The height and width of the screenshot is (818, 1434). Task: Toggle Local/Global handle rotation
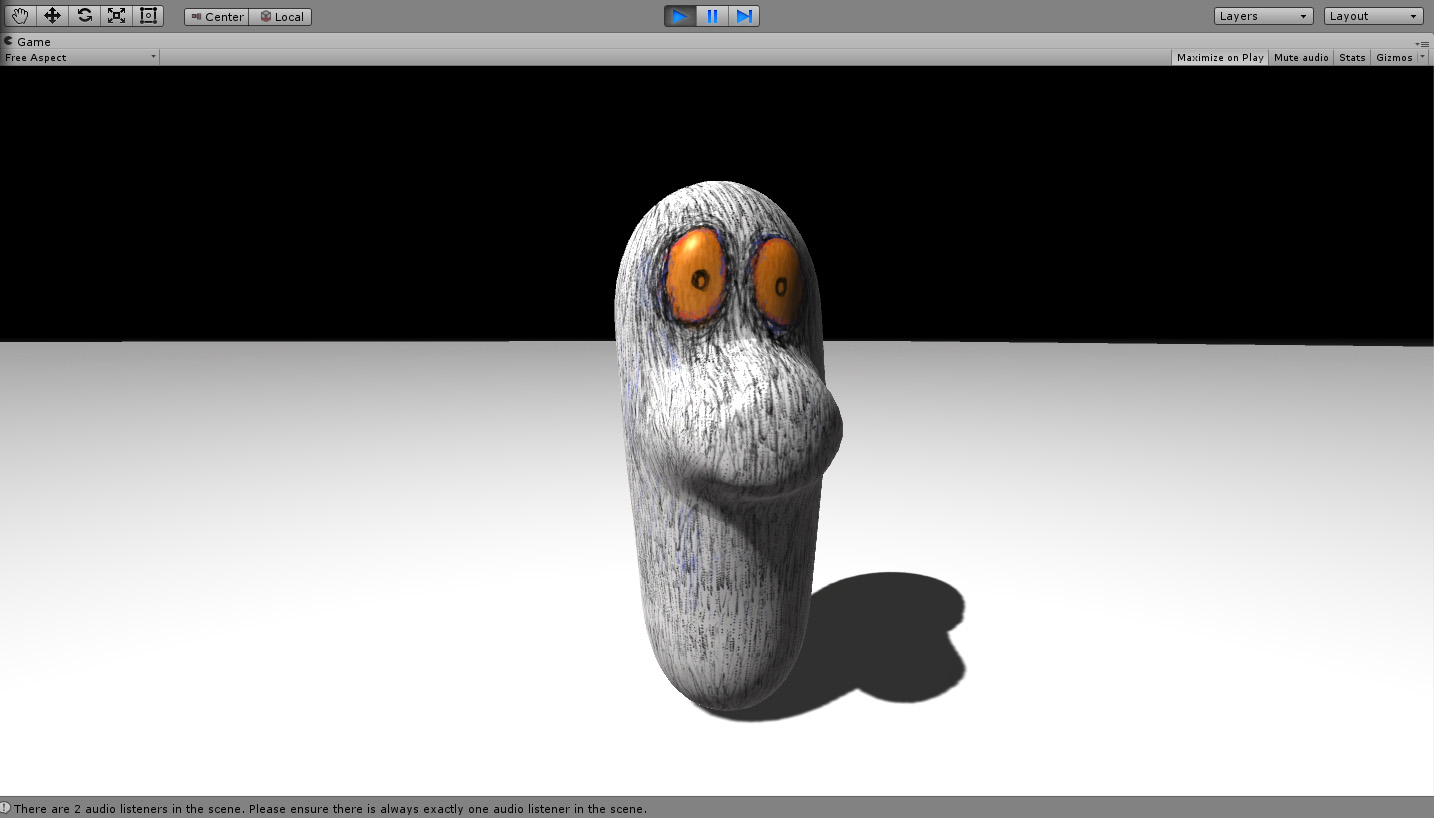(x=281, y=17)
